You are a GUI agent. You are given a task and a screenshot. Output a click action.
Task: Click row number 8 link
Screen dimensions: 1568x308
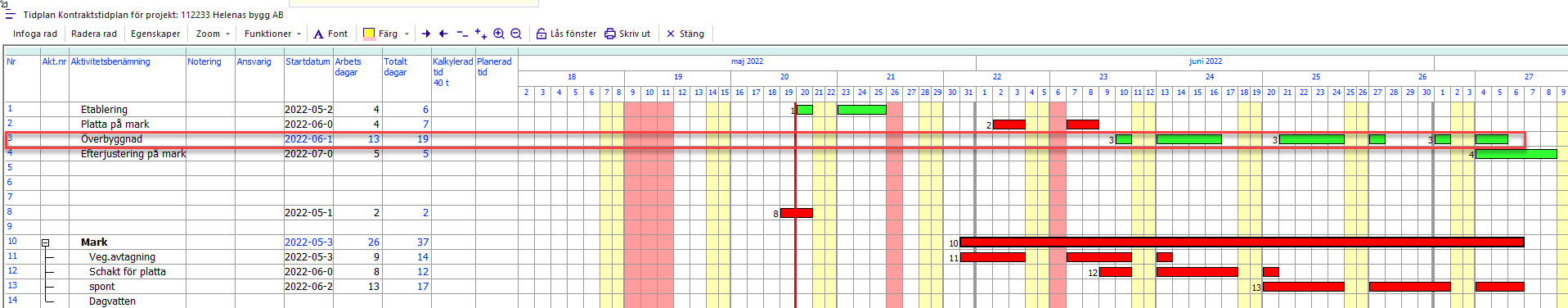click(10, 211)
